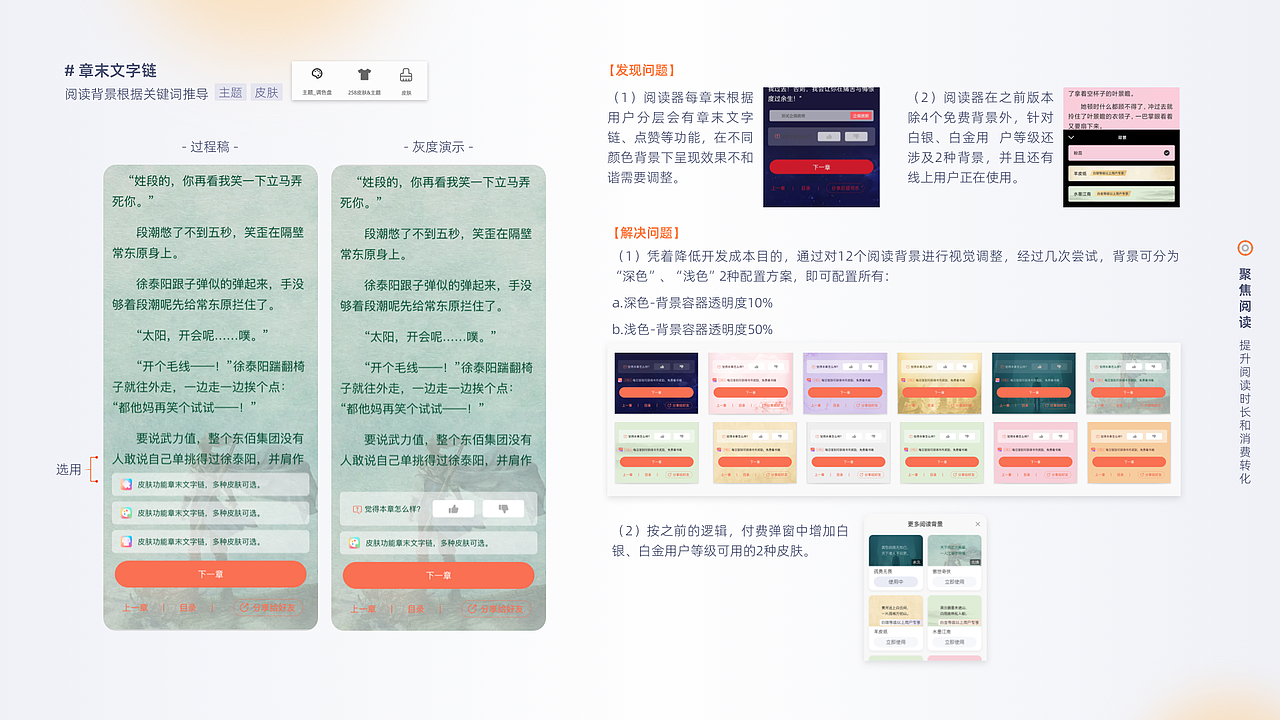1280x720 pixels.
Task: Collapse the 背景 picker using the down chevron
Action: (x=1070, y=138)
